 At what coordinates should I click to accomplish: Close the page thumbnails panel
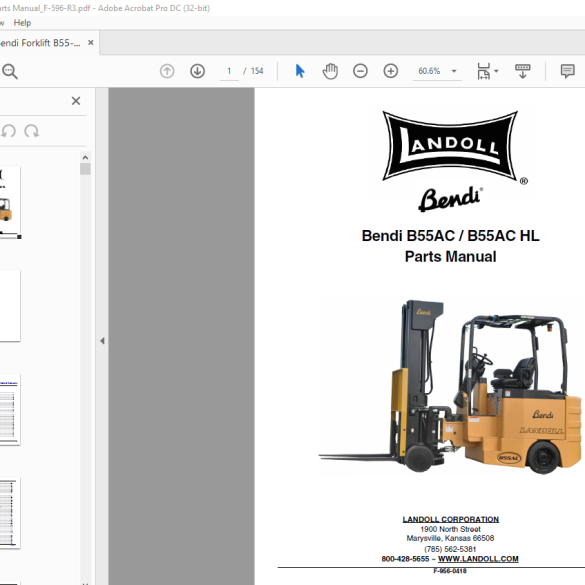(x=76, y=101)
